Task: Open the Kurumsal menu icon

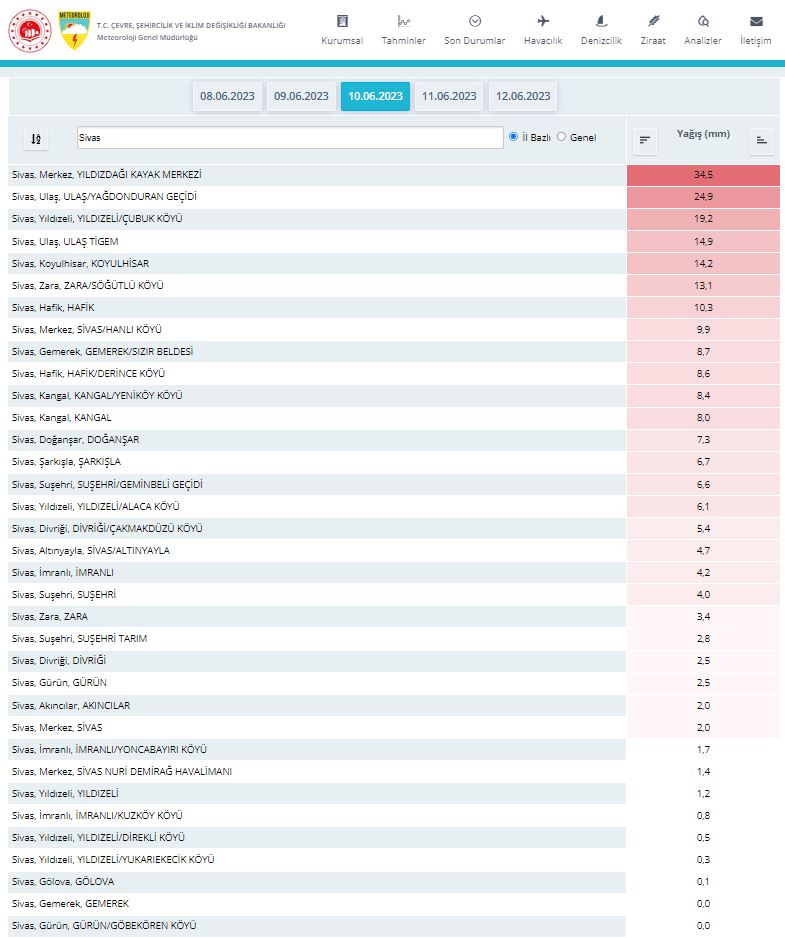Action: [342, 21]
